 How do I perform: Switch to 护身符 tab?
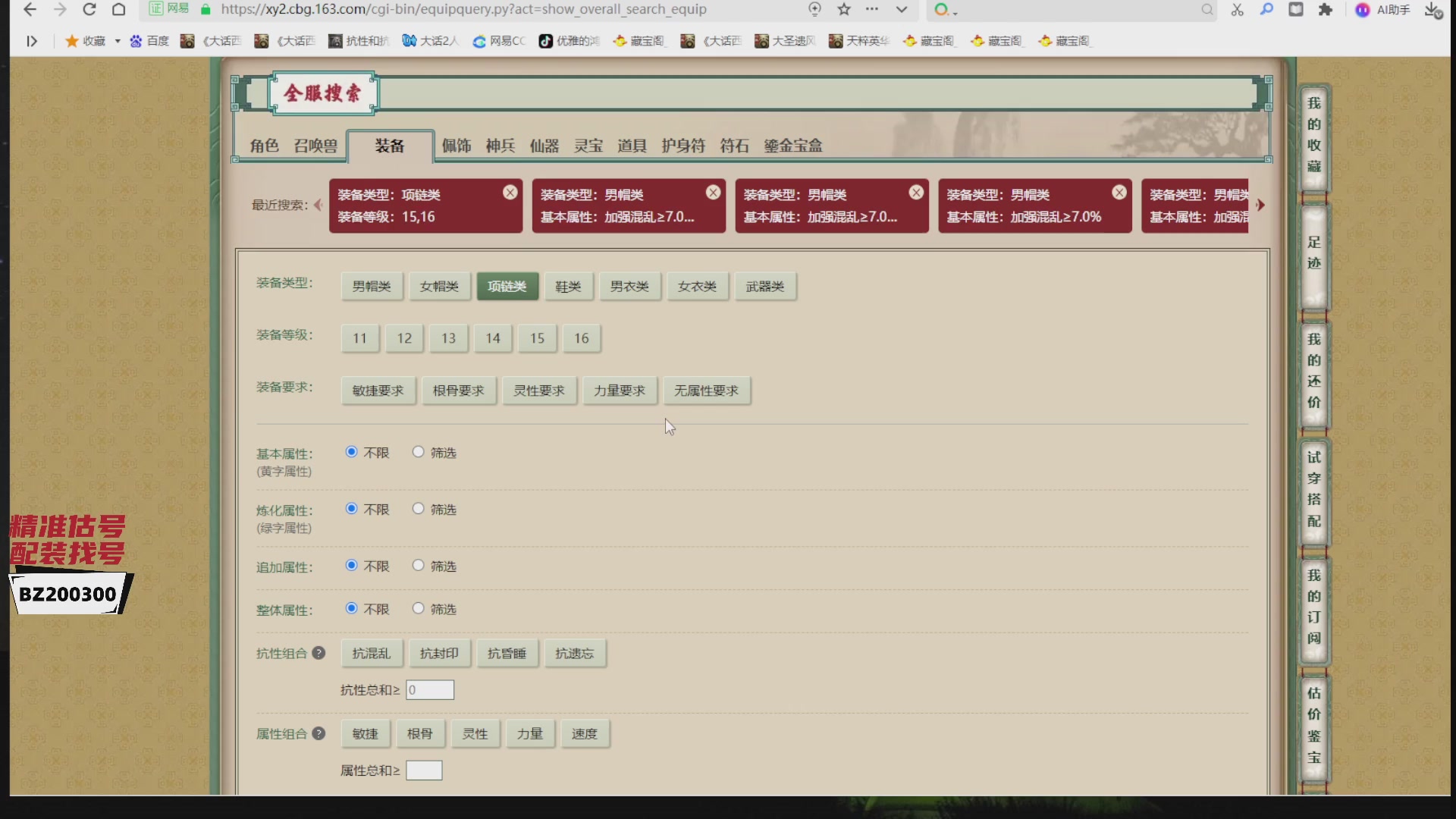pyautogui.click(x=683, y=146)
